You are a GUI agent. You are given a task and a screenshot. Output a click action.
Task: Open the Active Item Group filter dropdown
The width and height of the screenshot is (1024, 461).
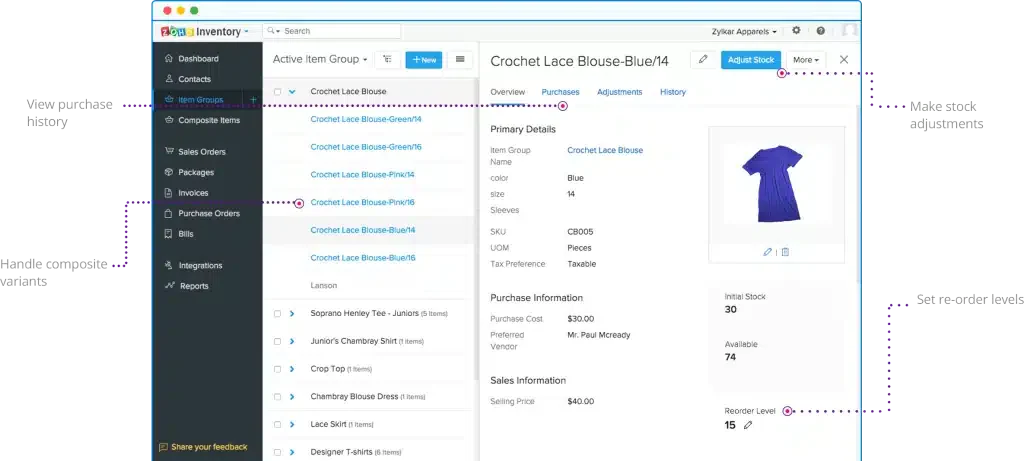[320, 59]
